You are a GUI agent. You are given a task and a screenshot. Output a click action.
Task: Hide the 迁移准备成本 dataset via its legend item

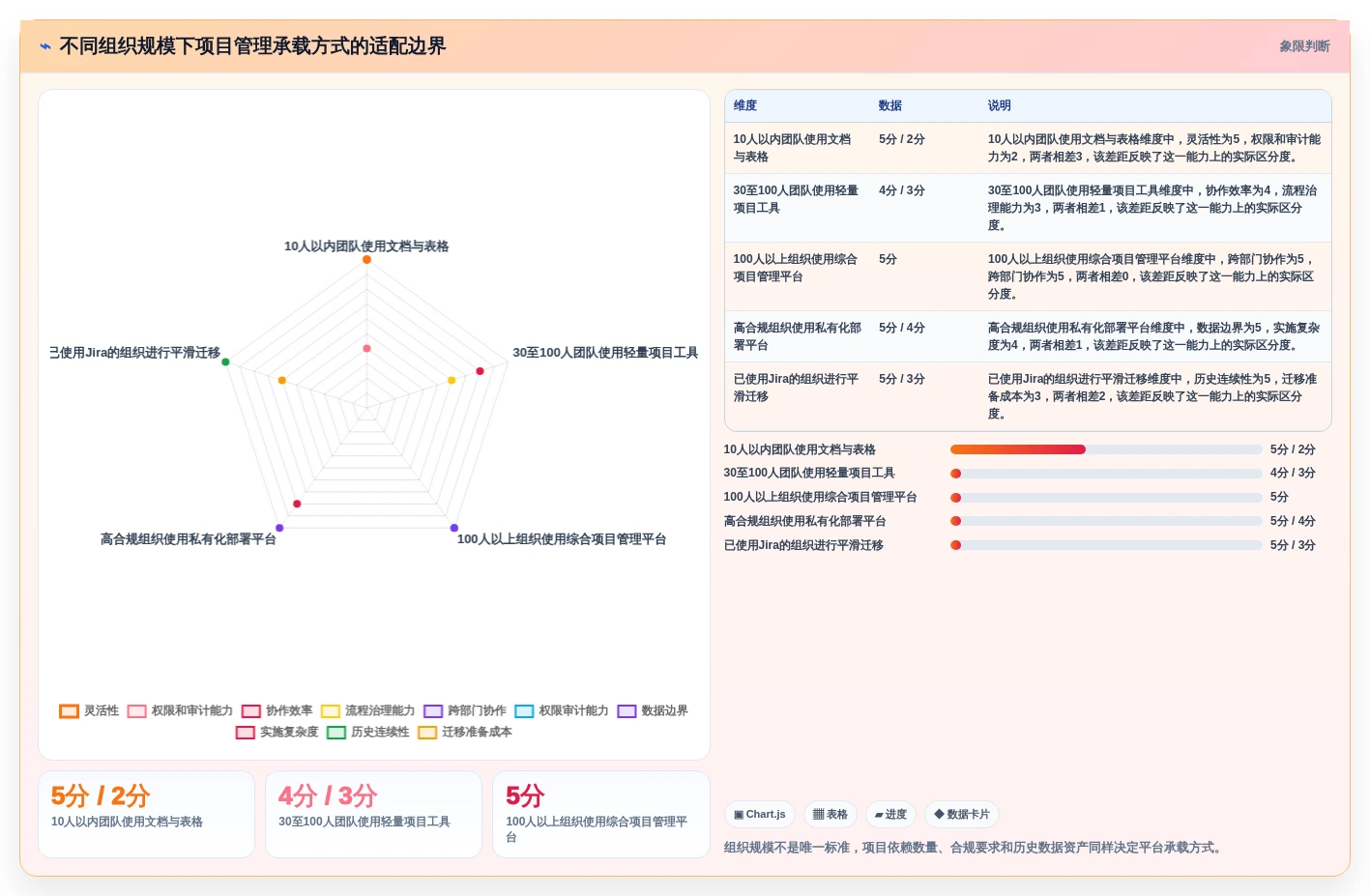[465, 733]
